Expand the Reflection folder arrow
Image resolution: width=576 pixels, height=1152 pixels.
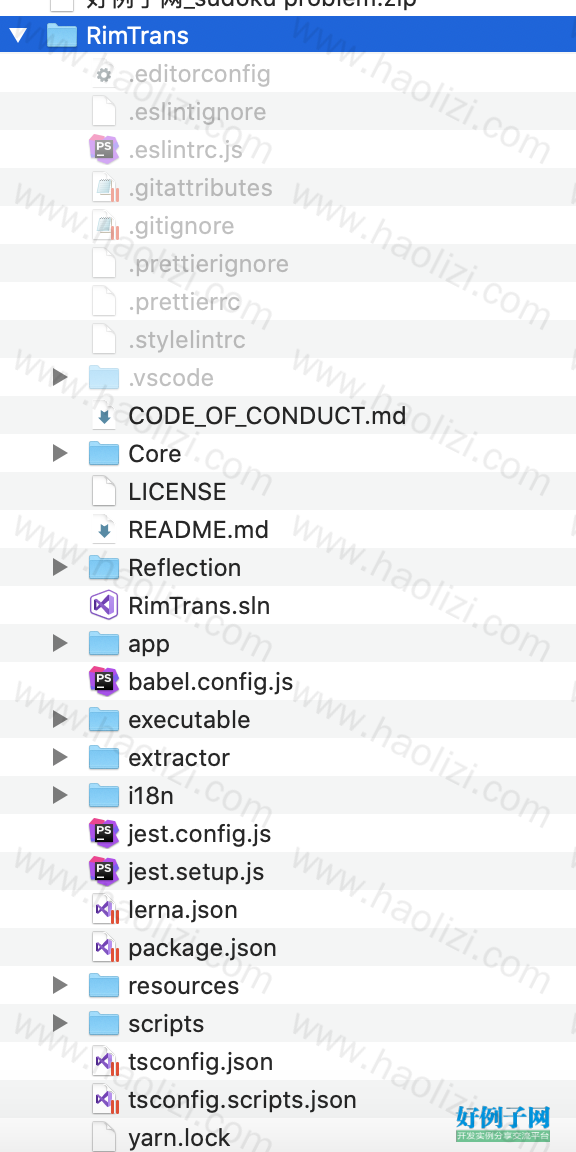60,567
